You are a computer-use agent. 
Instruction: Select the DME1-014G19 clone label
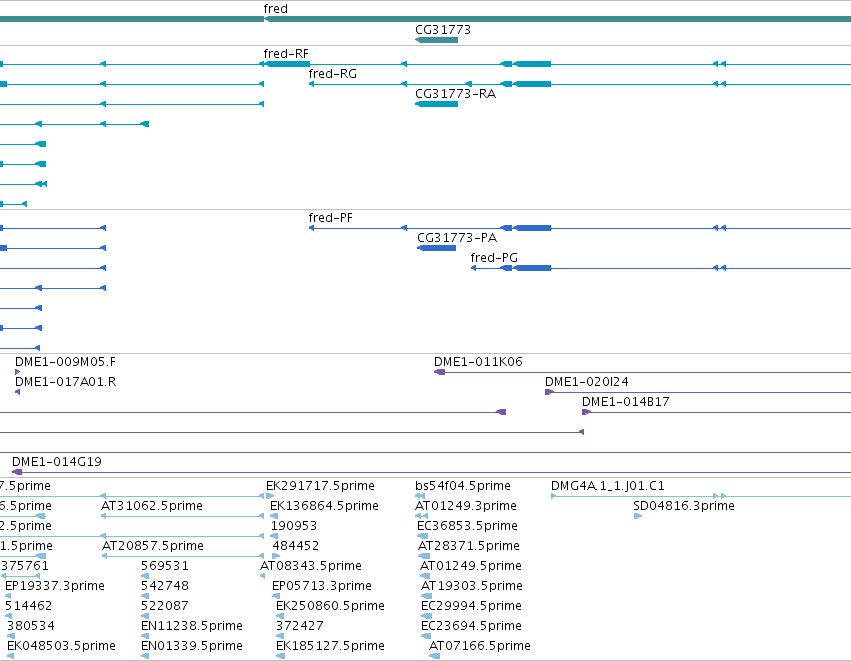tap(57, 462)
